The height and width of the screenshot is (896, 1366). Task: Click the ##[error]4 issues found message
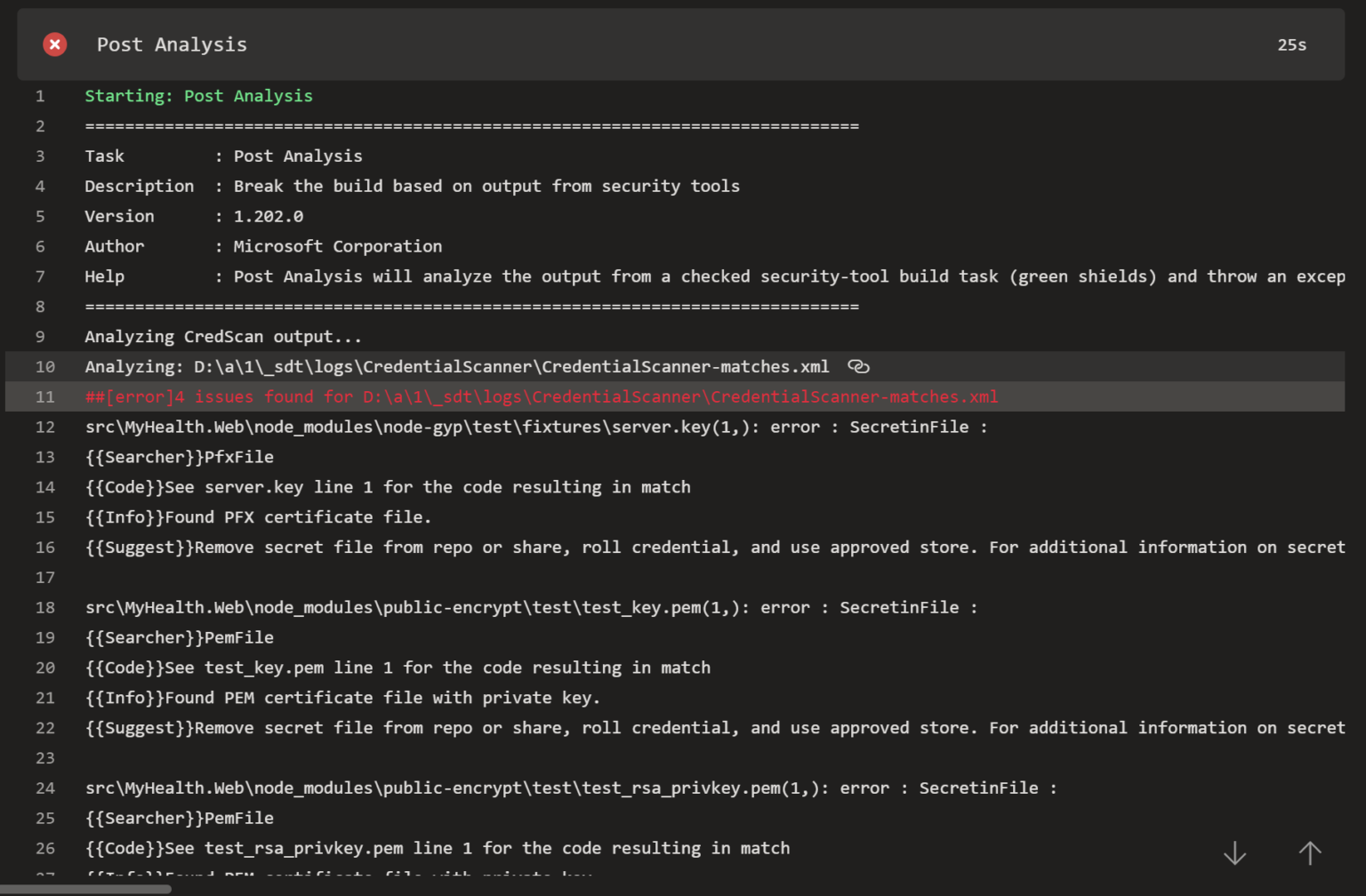541,396
